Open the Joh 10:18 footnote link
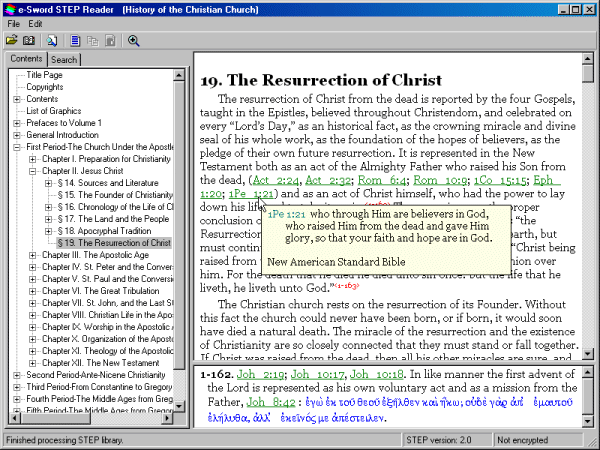This screenshot has height=450, width=600. tap(377, 374)
